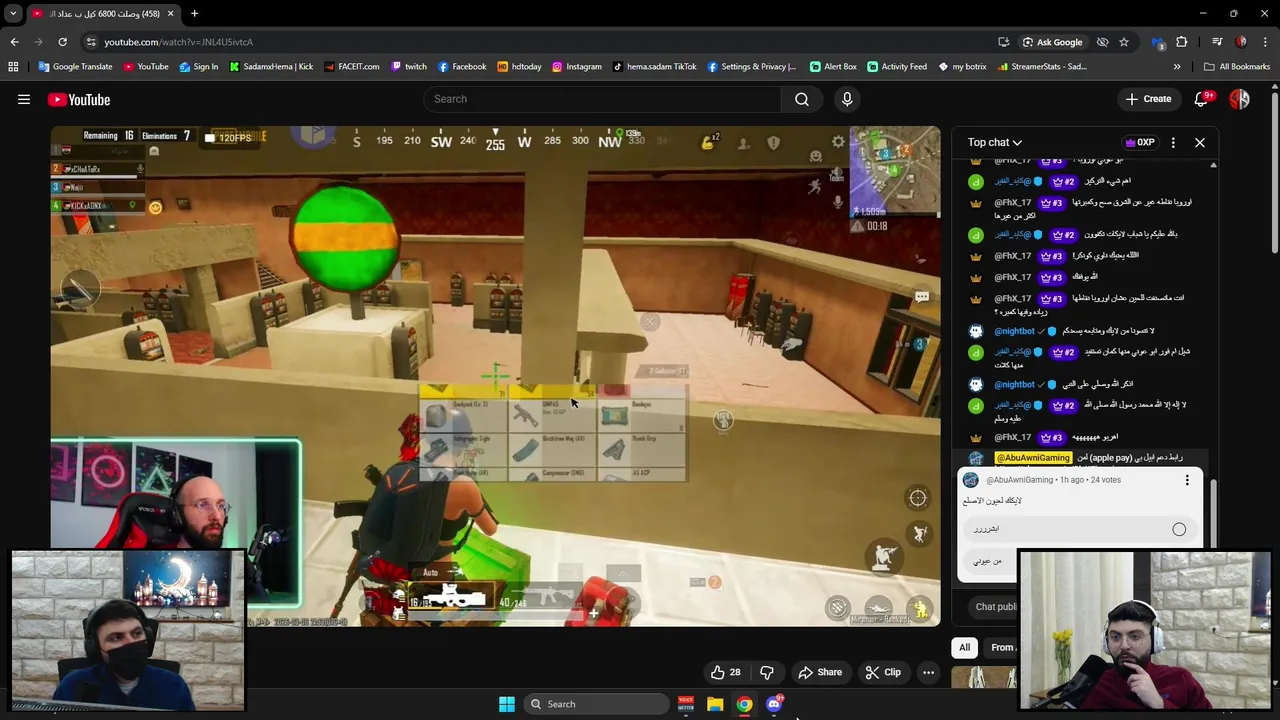Close the live chat panel
The width and height of the screenshot is (1280, 720).
[1200, 142]
